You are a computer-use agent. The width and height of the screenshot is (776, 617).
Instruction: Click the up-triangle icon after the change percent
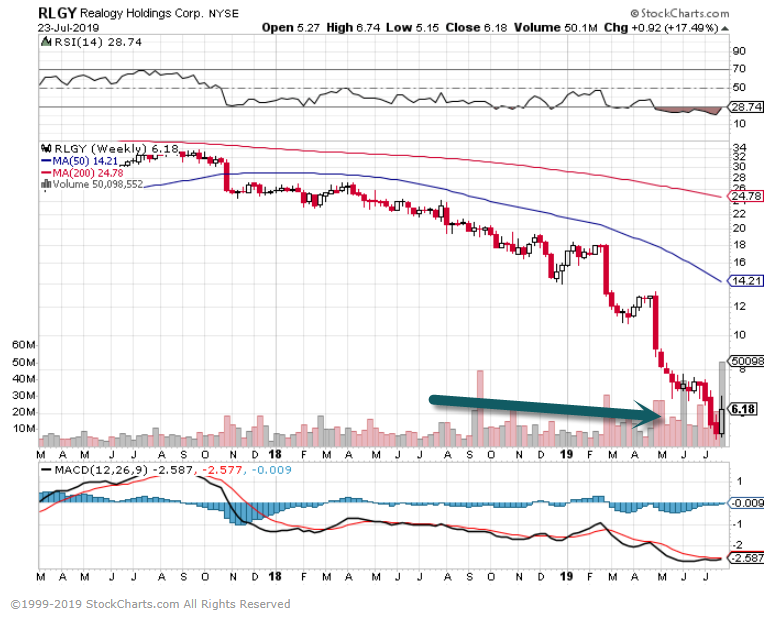coord(725,29)
